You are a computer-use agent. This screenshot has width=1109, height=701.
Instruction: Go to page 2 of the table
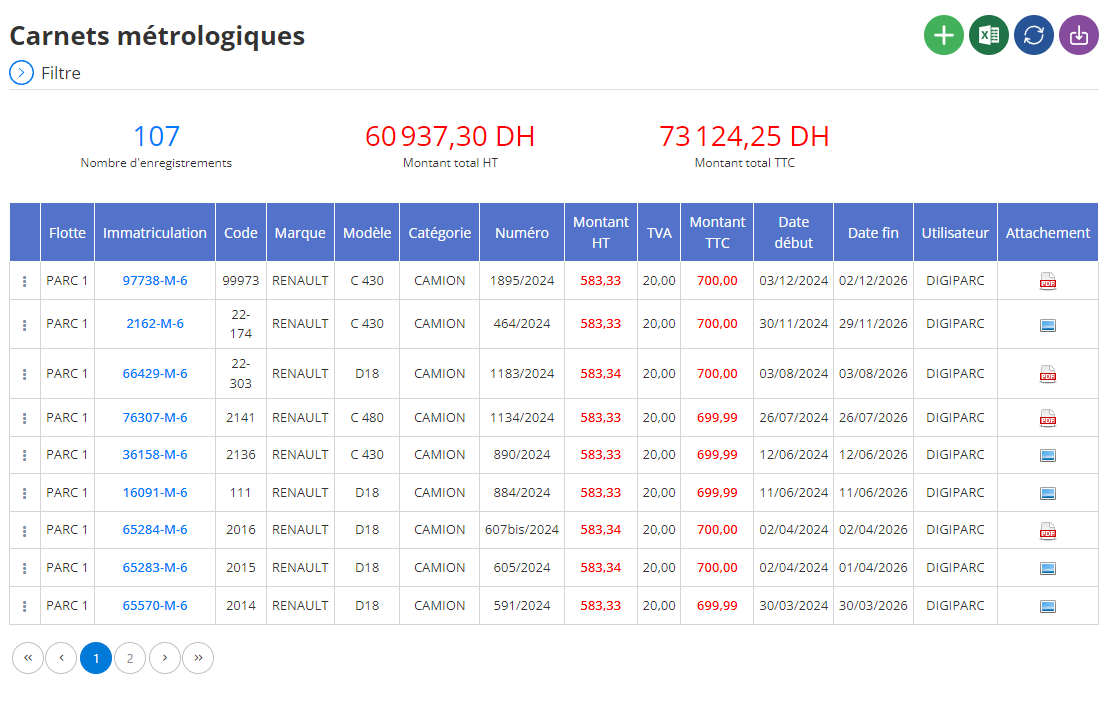click(130, 658)
